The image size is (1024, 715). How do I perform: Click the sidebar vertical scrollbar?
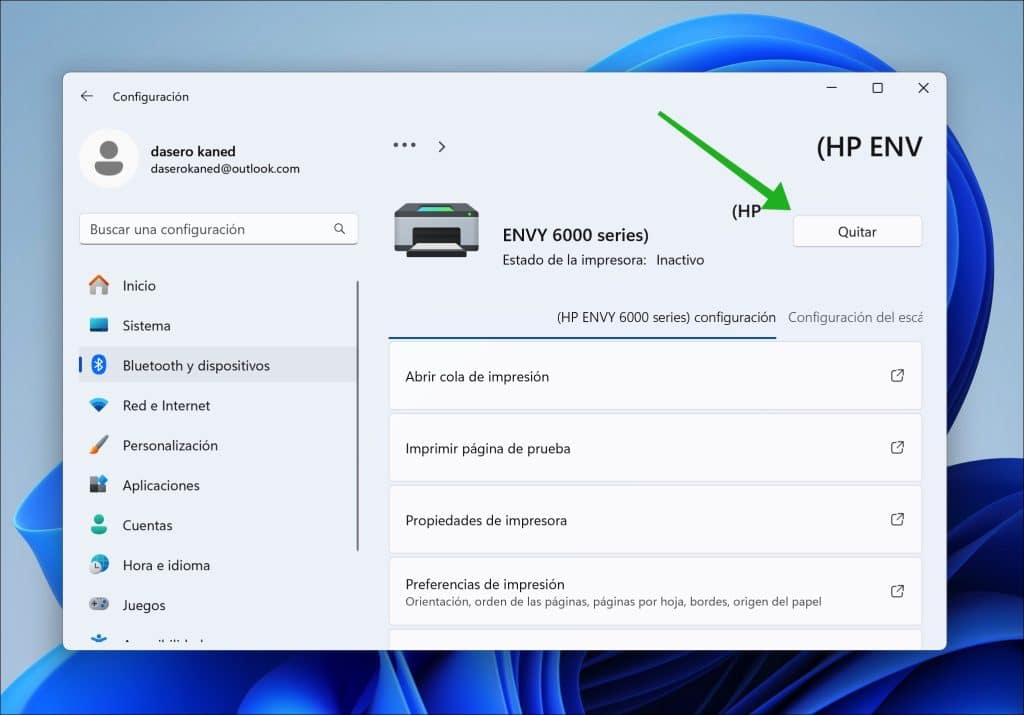358,416
